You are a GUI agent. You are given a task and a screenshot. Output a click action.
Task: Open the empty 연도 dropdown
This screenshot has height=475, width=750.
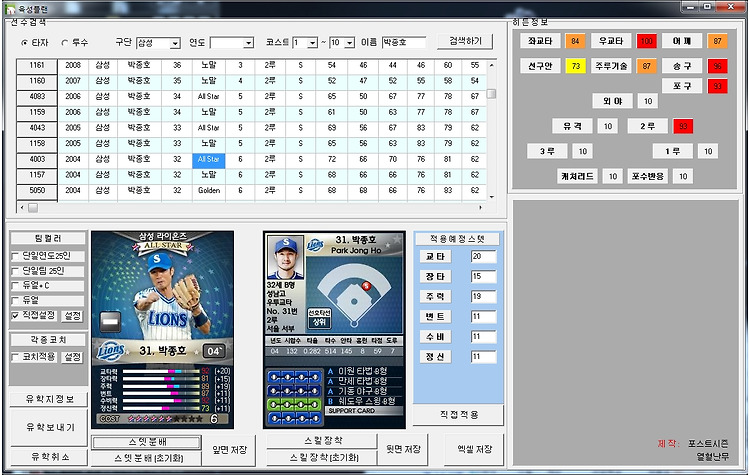pos(248,44)
